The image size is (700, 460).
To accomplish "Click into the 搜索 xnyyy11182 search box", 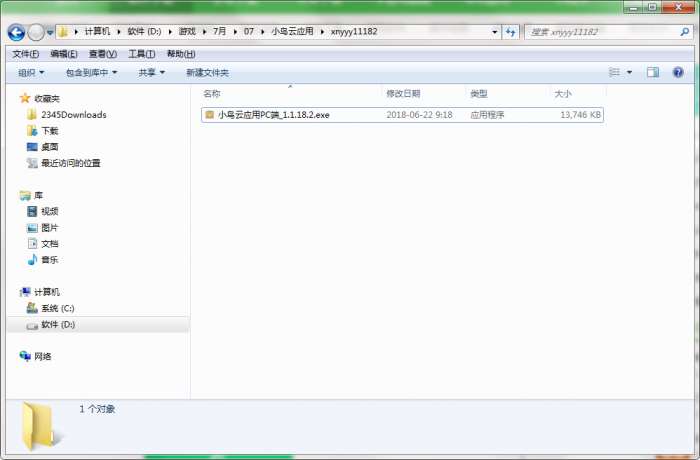I will (603, 32).
